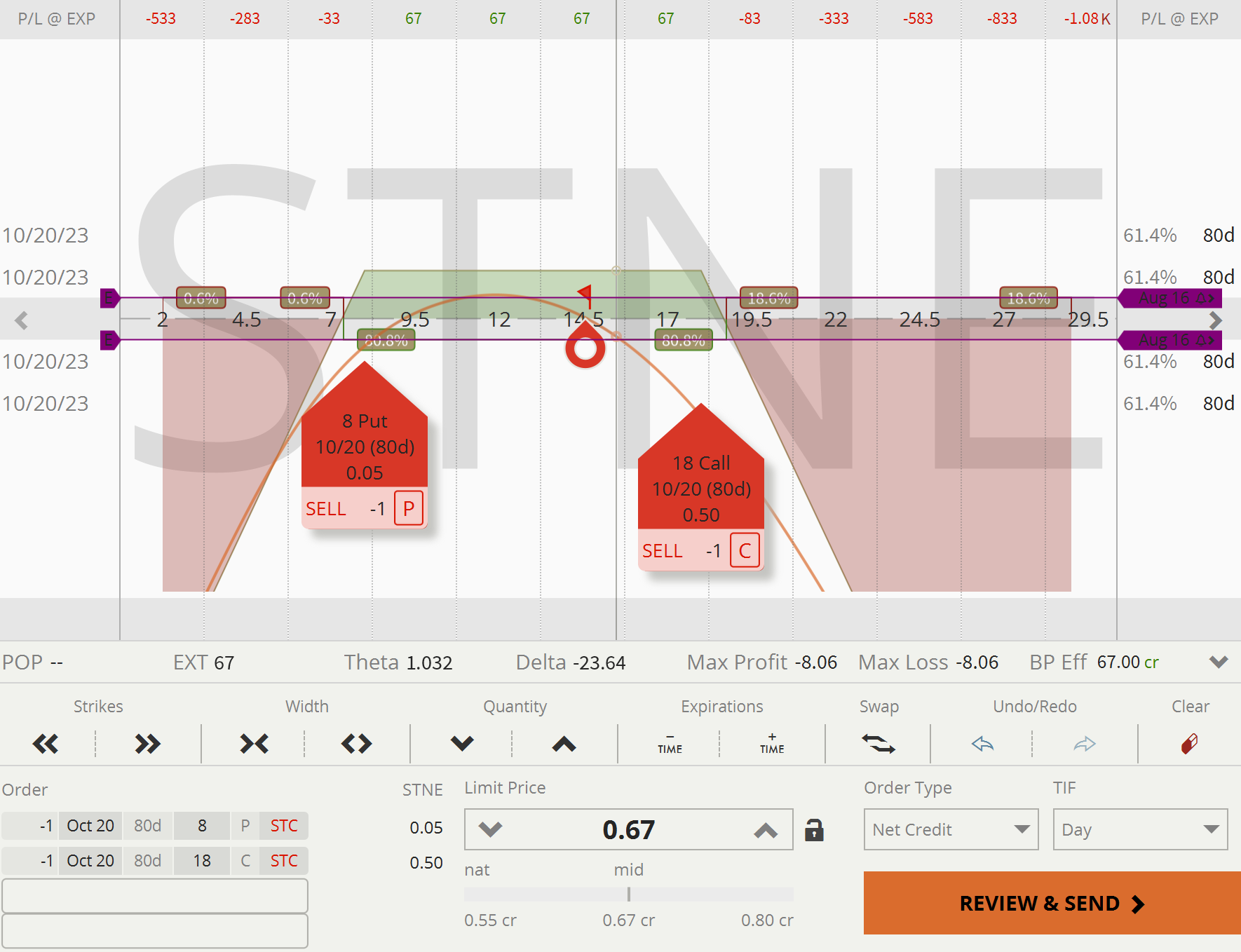Toggle P type in first order row

coord(245,826)
